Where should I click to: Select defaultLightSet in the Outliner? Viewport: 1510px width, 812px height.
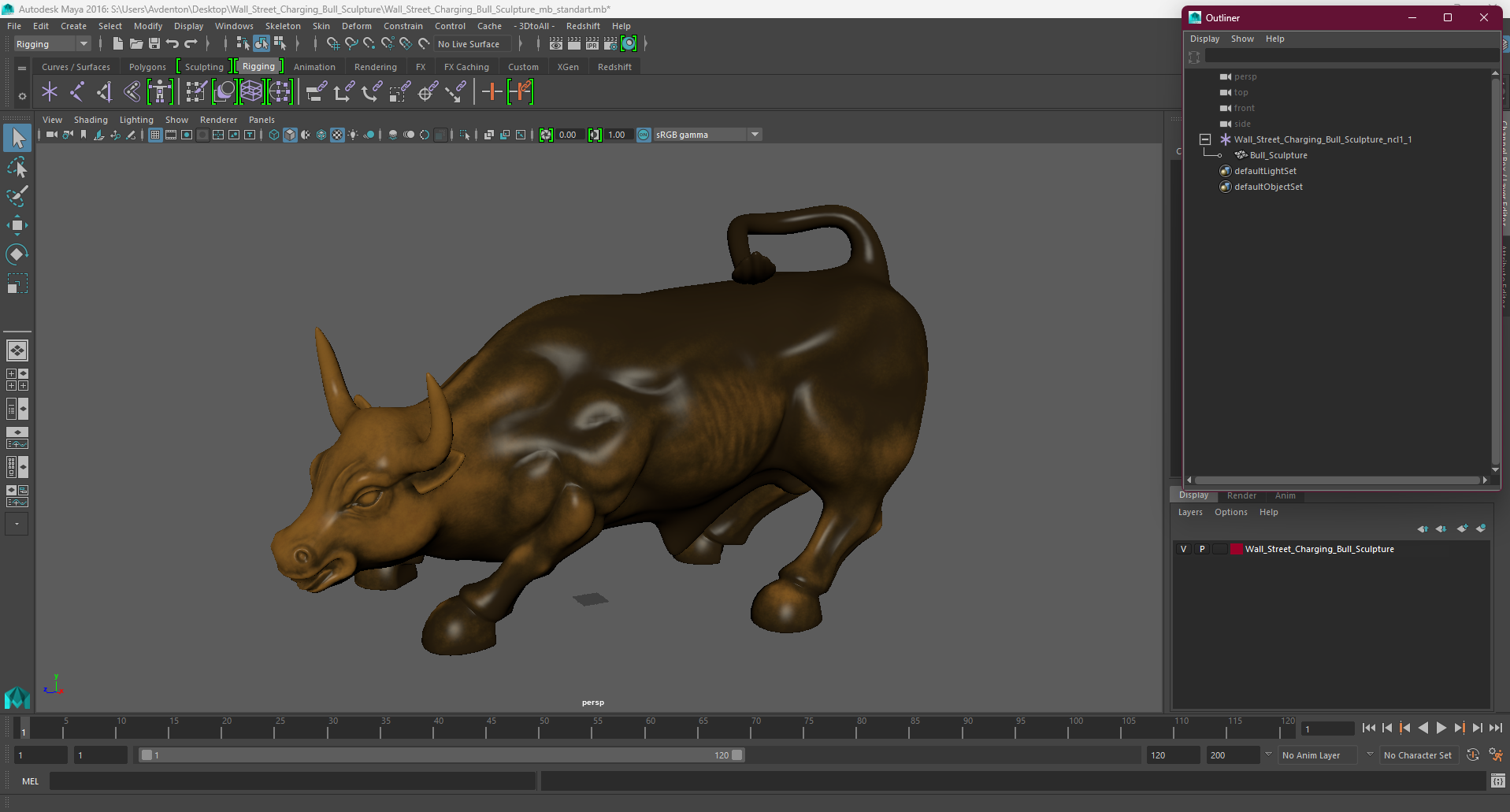pyautogui.click(x=1265, y=171)
